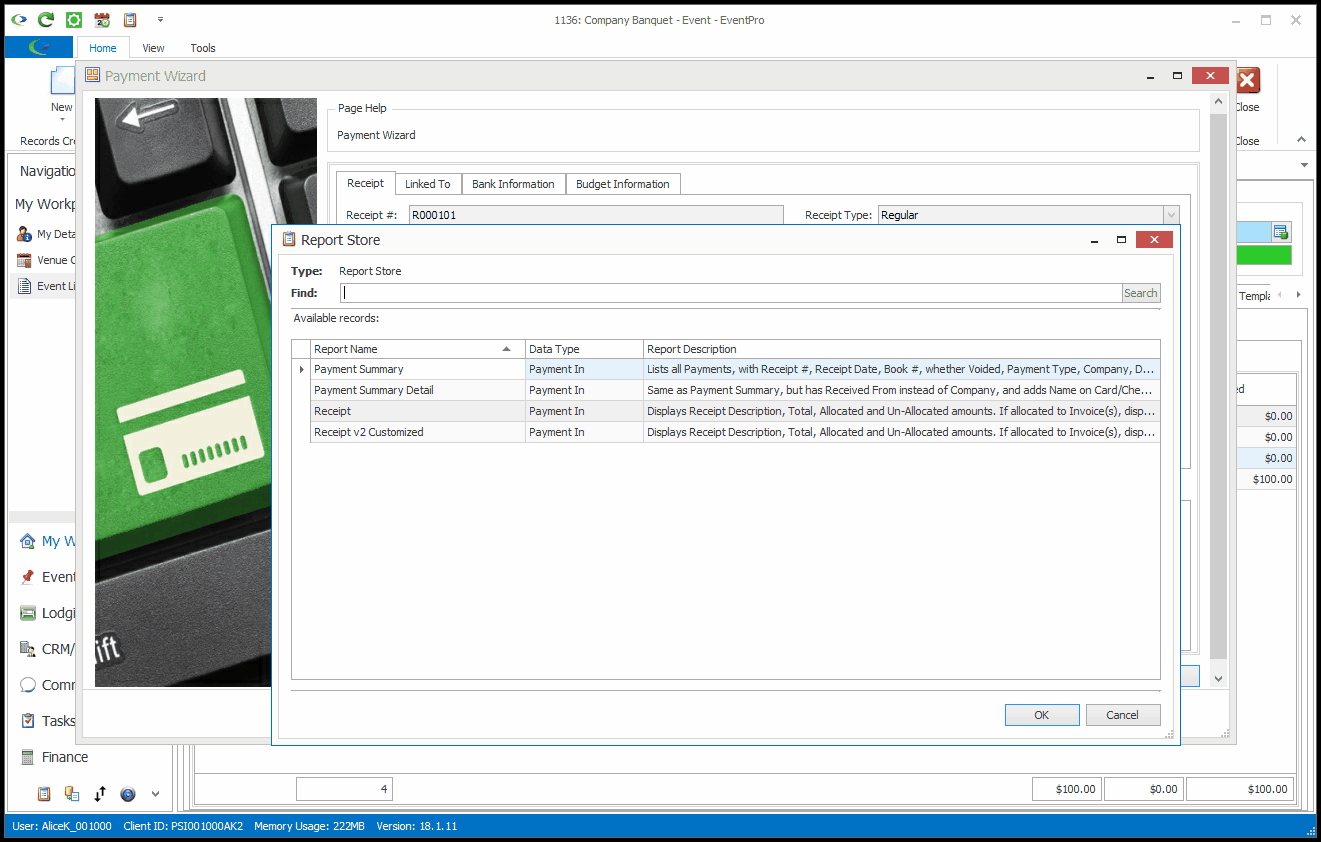This screenshot has height=842, width=1321.
Task: Click the green color bar in main window
Action: tap(1264, 255)
